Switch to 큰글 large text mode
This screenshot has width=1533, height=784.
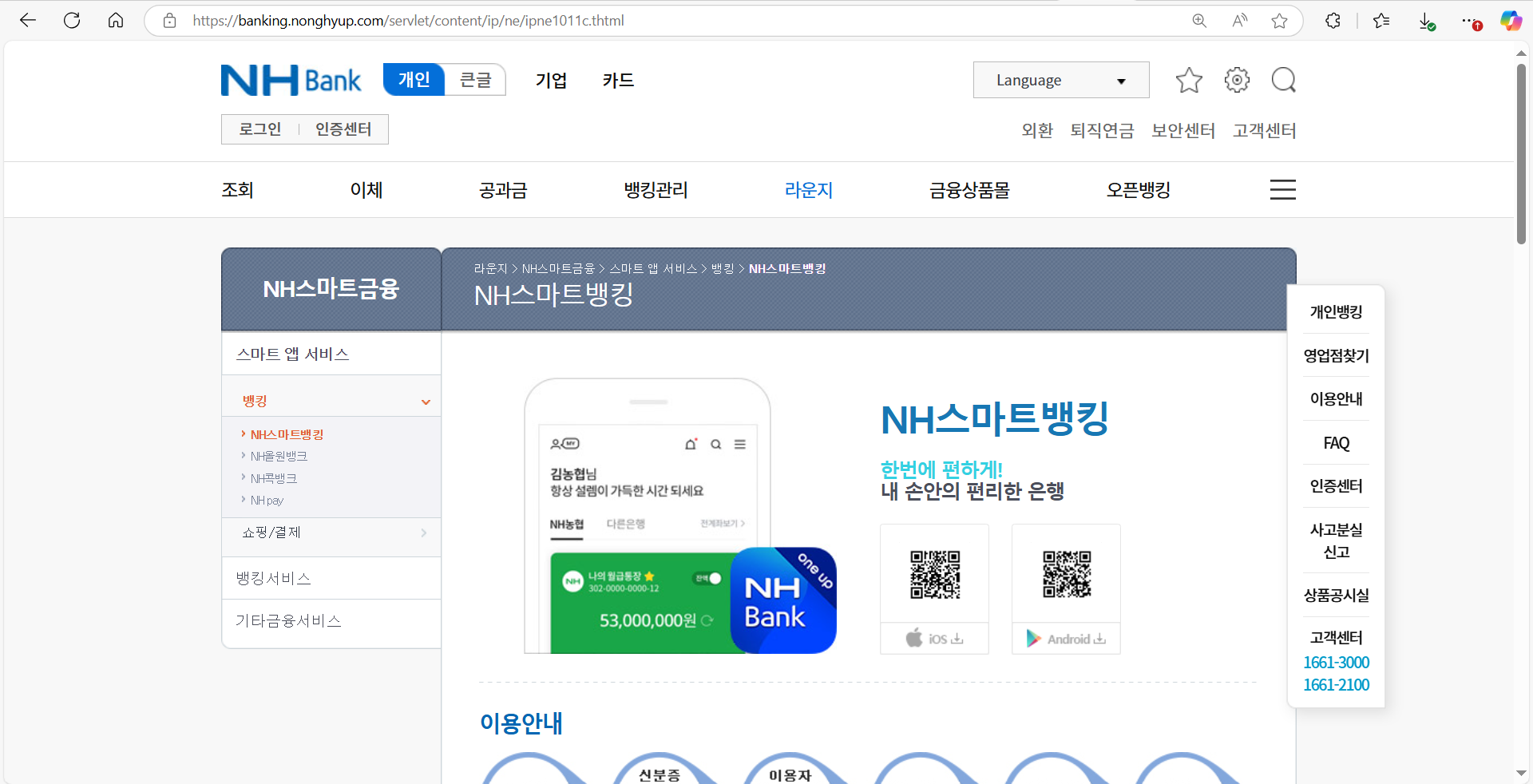[475, 80]
